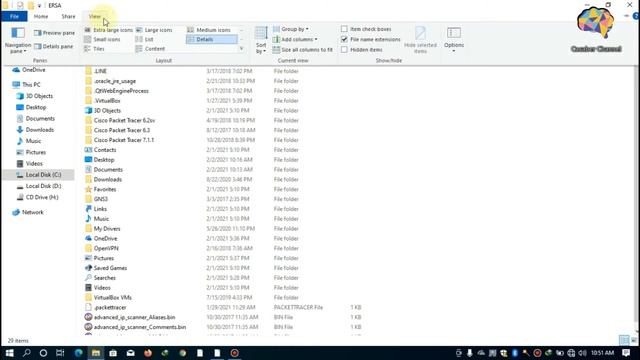Select Medium icons layout
The image size is (640, 360).
209,30
